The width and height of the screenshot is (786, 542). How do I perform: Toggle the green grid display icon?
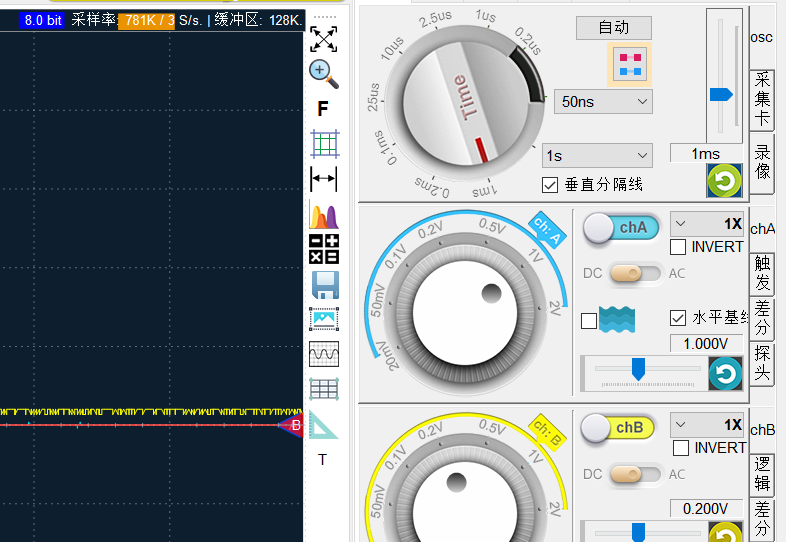324,144
